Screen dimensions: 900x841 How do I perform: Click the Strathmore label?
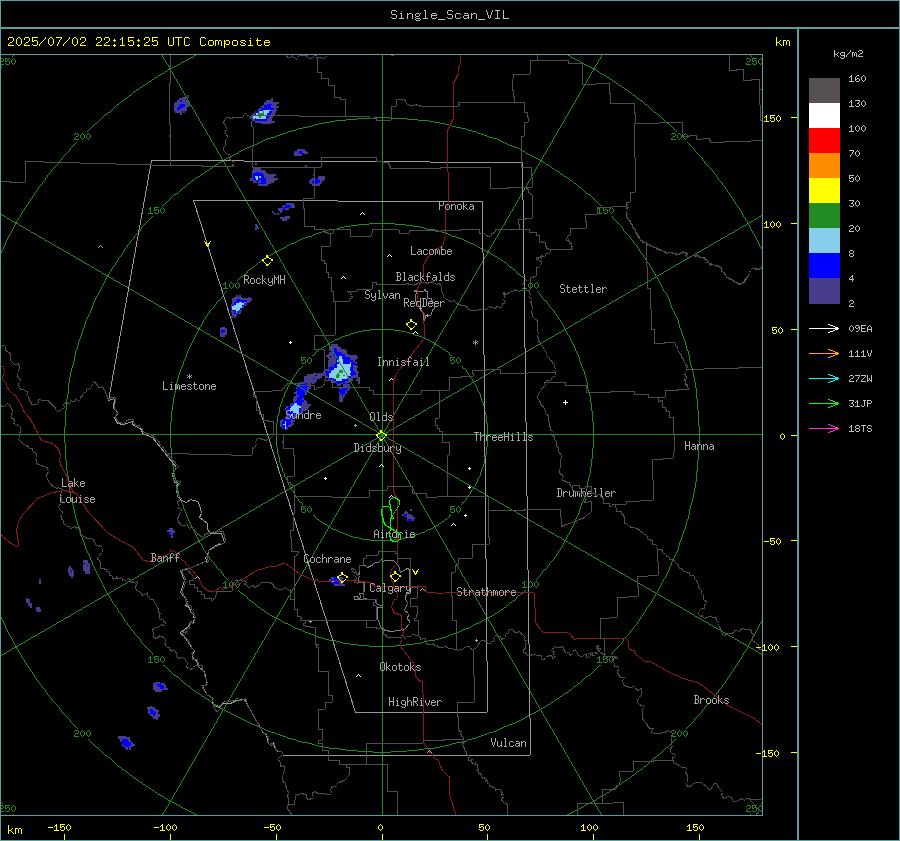[x=486, y=592]
